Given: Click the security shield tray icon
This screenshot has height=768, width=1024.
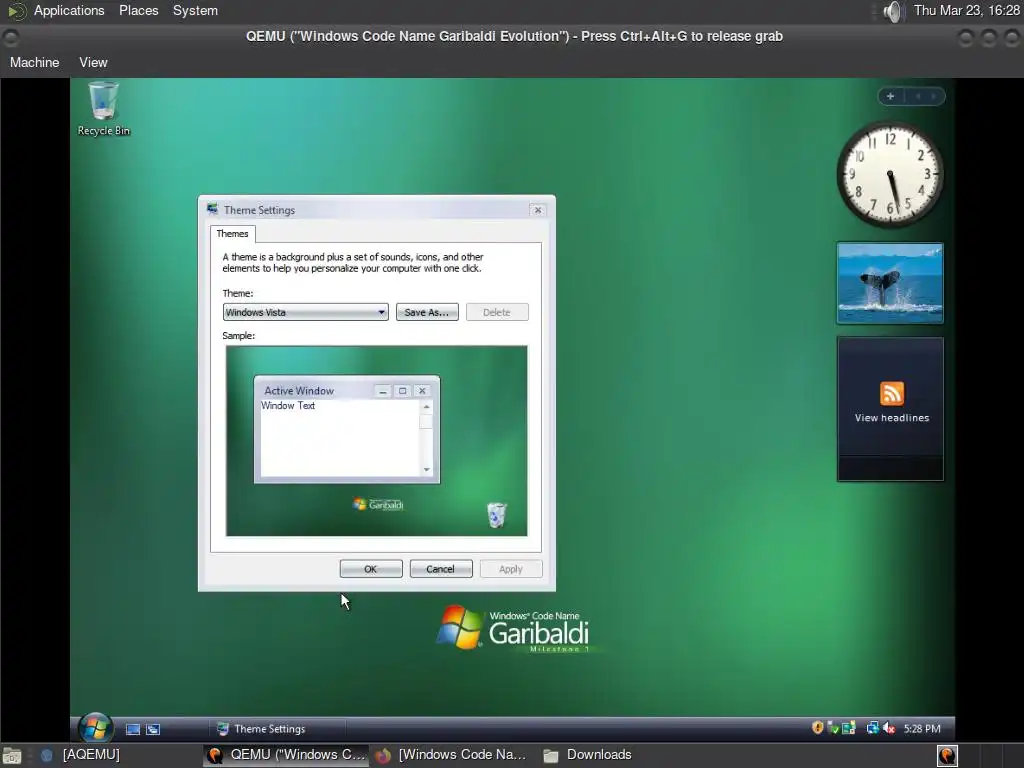Looking at the screenshot, I should pos(817,728).
